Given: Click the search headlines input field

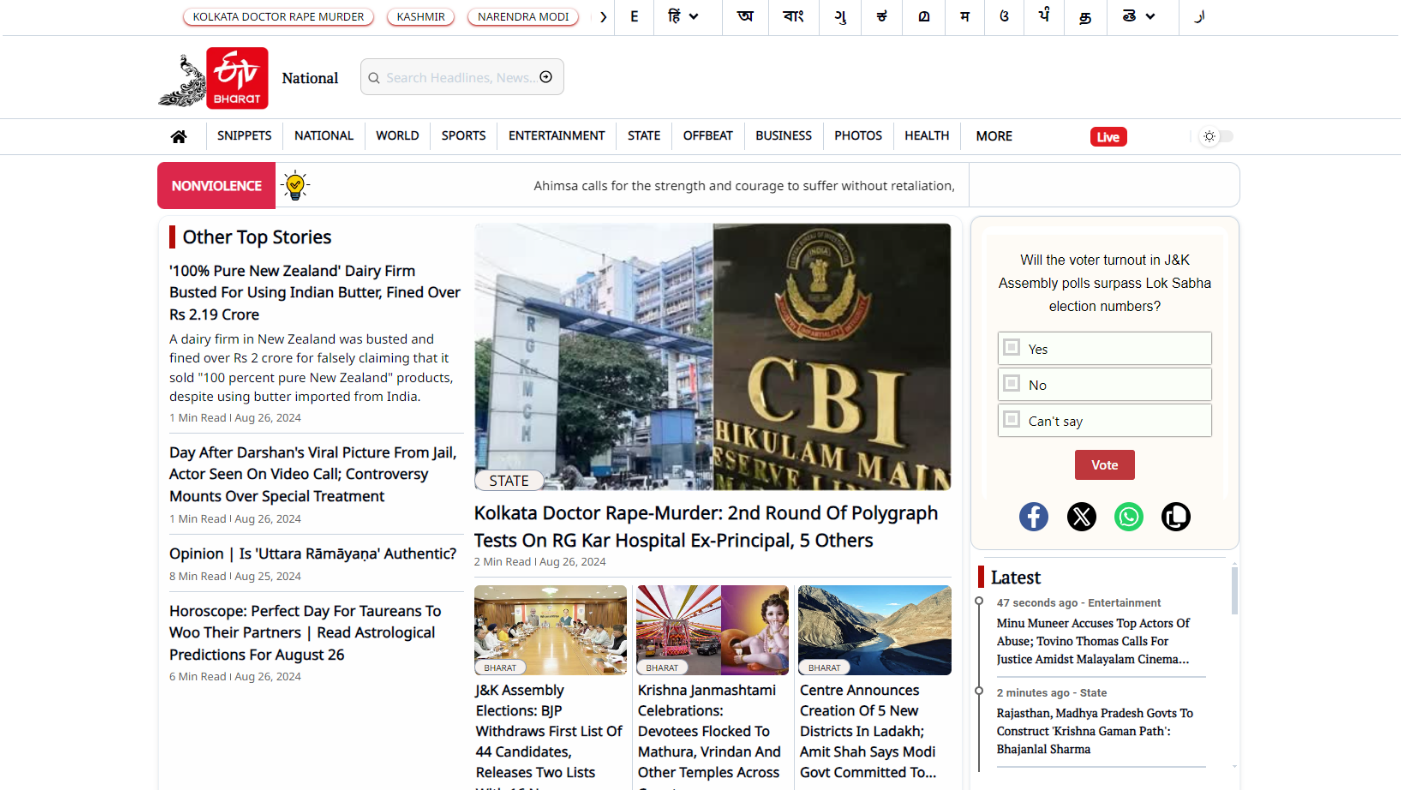Looking at the screenshot, I should click(x=462, y=77).
